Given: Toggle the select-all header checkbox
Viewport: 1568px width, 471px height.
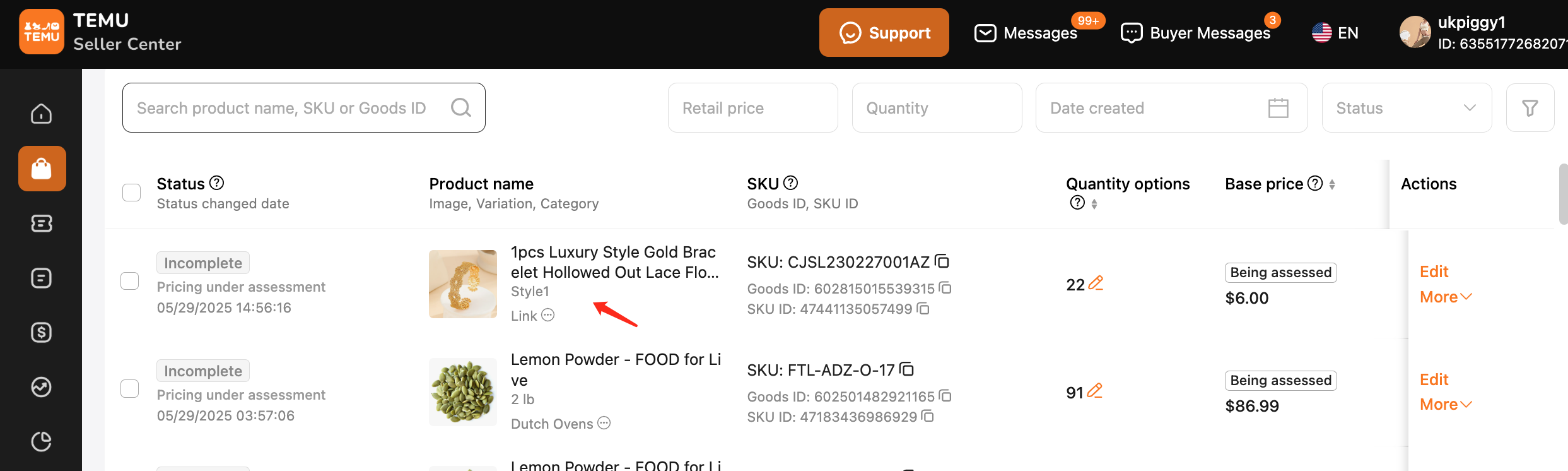Looking at the screenshot, I should (x=131, y=193).
